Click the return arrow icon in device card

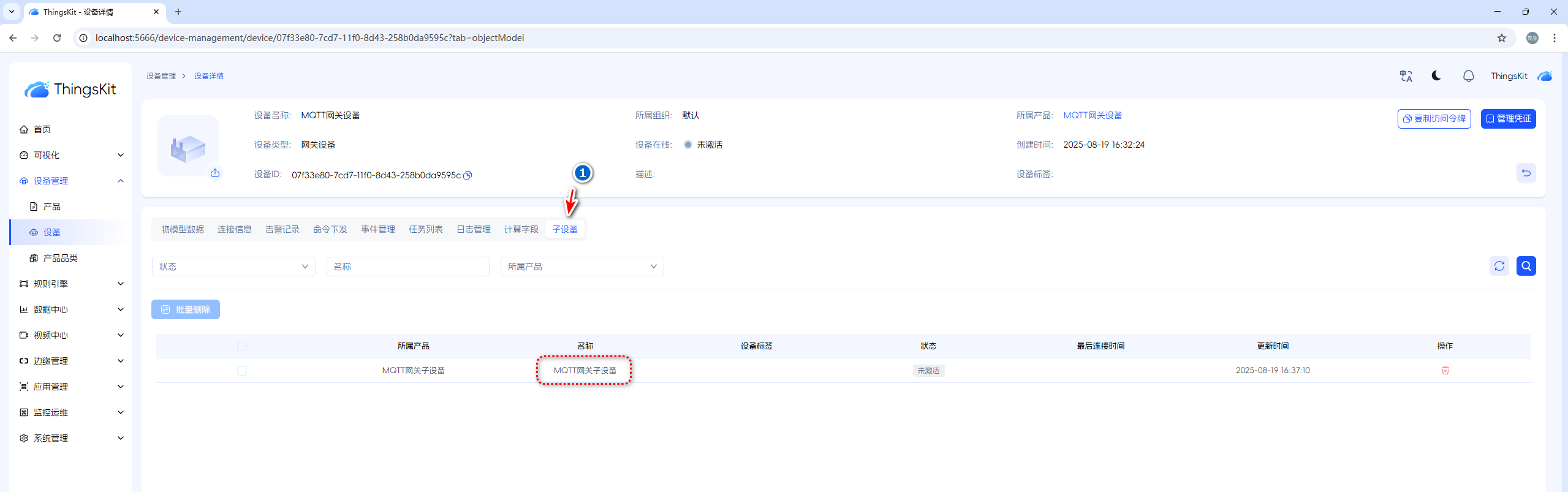[1526, 173]
